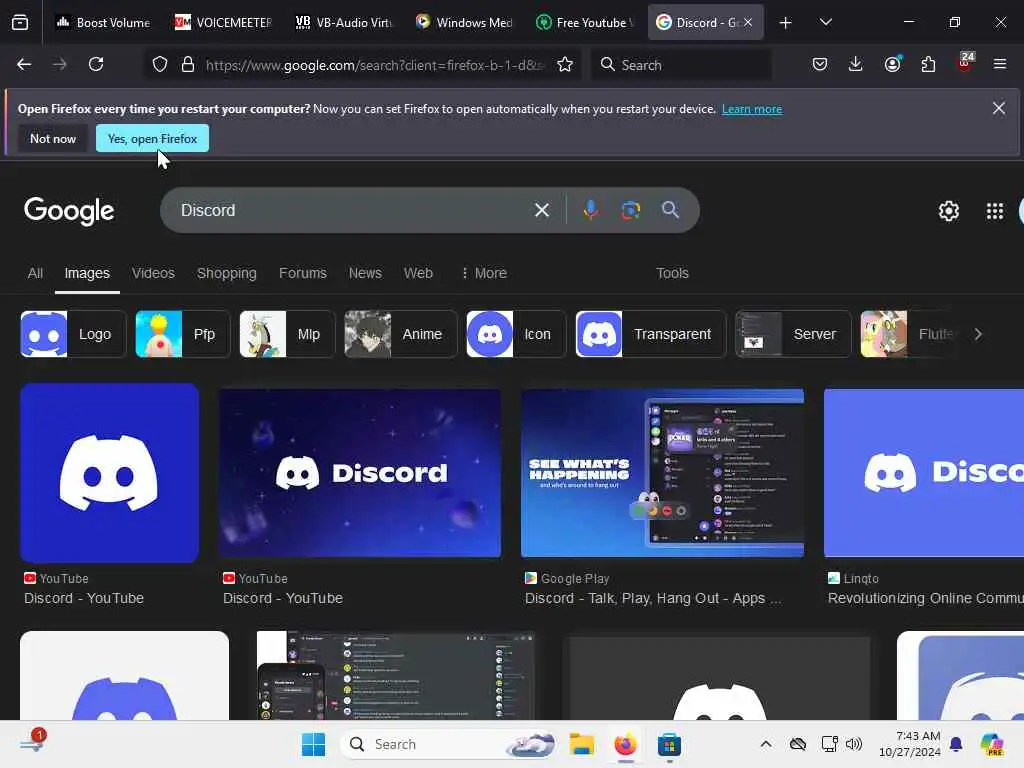Filter images by the Mlp chip

click(x=287, y=334)
